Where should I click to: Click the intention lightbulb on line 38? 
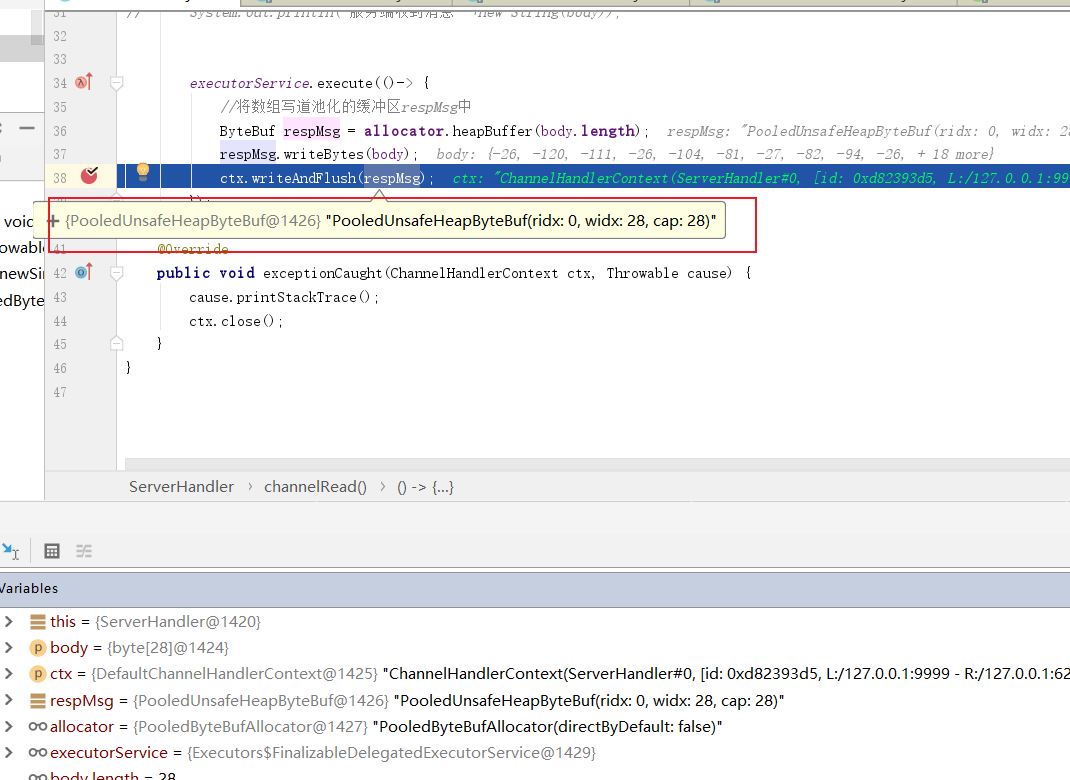tap(142, 172)
